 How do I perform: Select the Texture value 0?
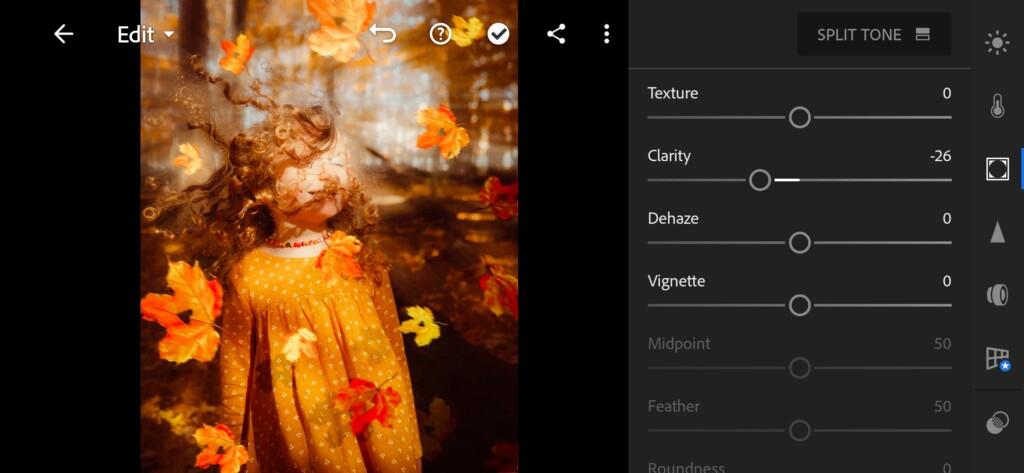[946, 93]
